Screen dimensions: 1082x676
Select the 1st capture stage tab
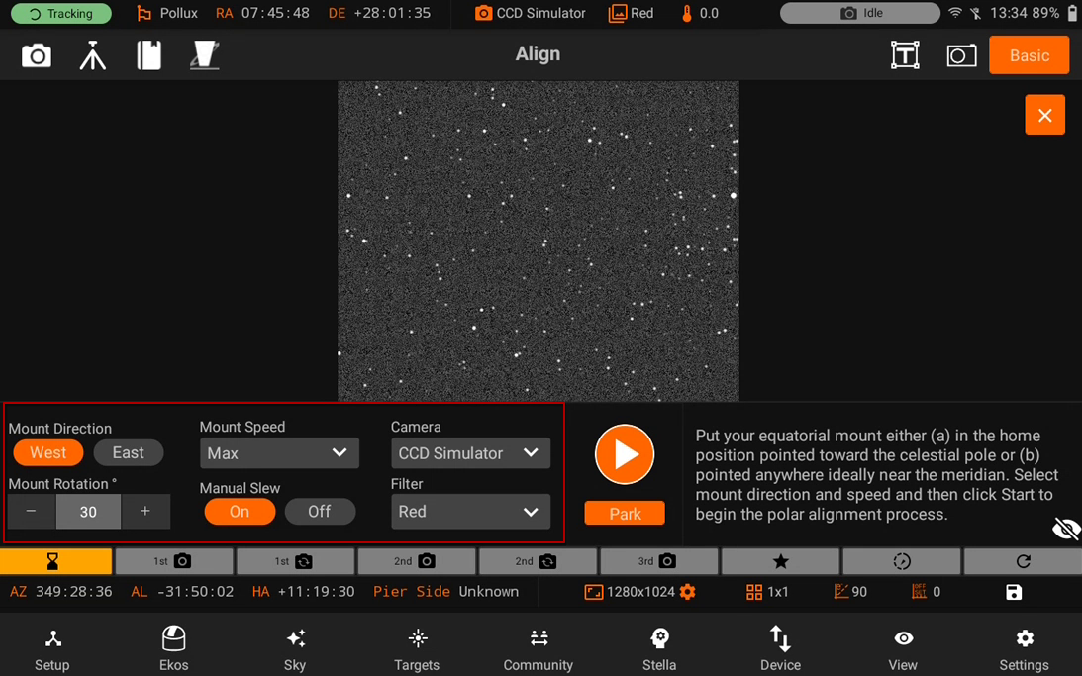click(x=174, y=561)
